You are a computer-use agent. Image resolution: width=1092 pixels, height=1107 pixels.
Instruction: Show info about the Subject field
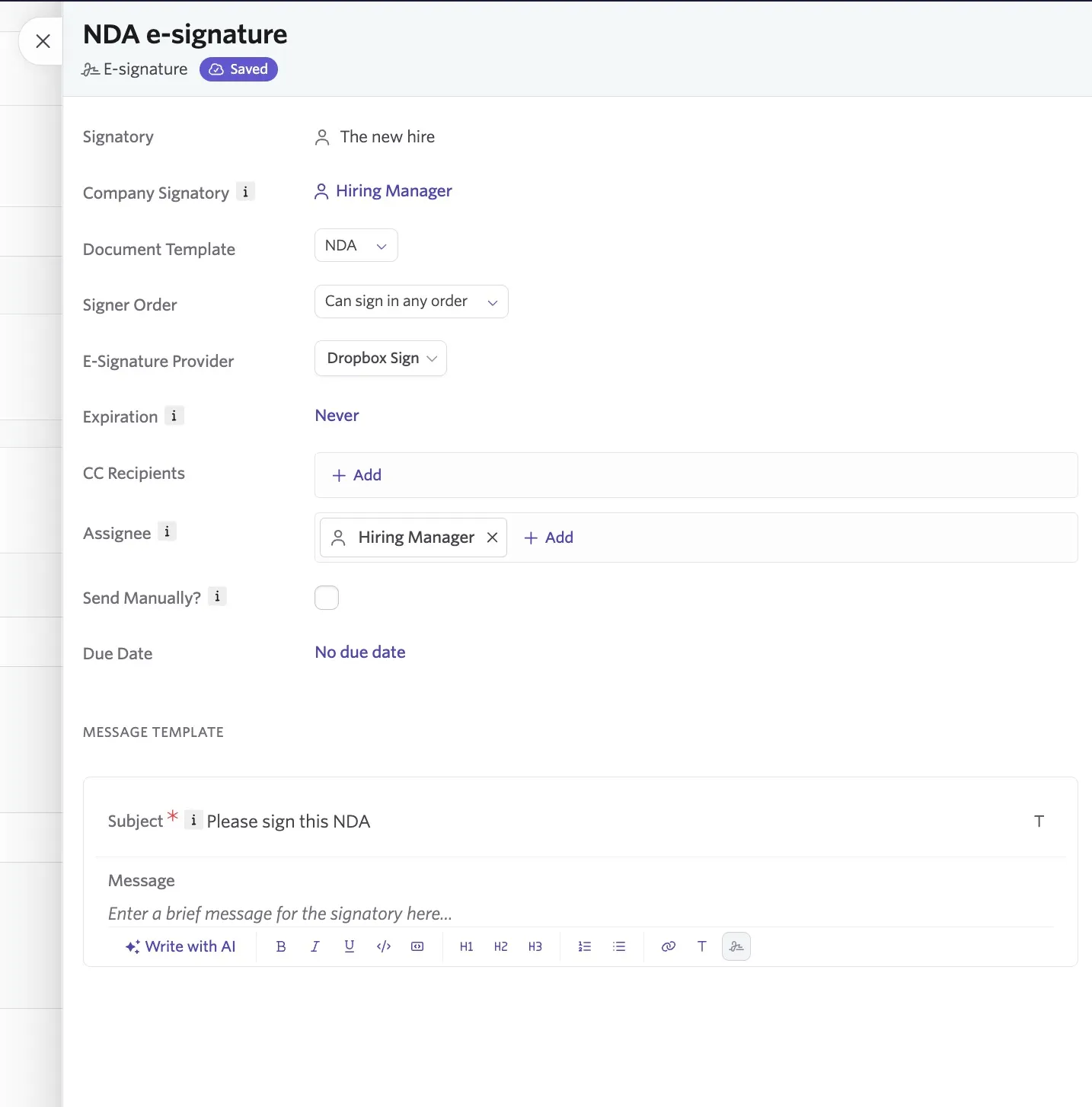193,819
